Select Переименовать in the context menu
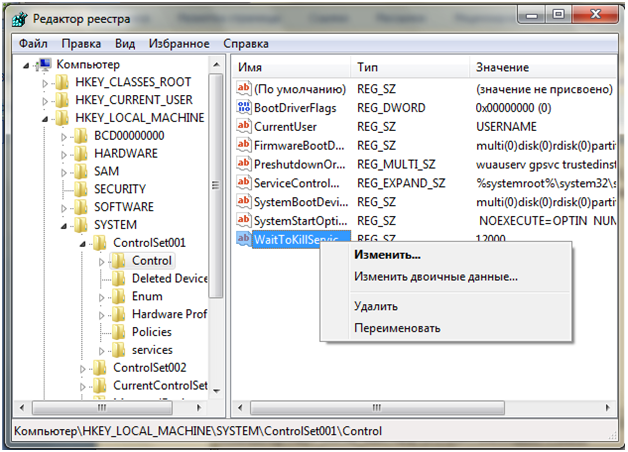Screen dimensions: 628x452 pyautogui.click(x=396, y=328)
